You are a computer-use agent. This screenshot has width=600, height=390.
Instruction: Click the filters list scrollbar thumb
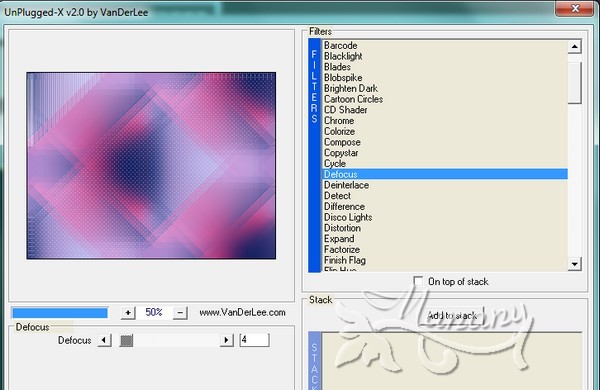[x=574, y=83]
